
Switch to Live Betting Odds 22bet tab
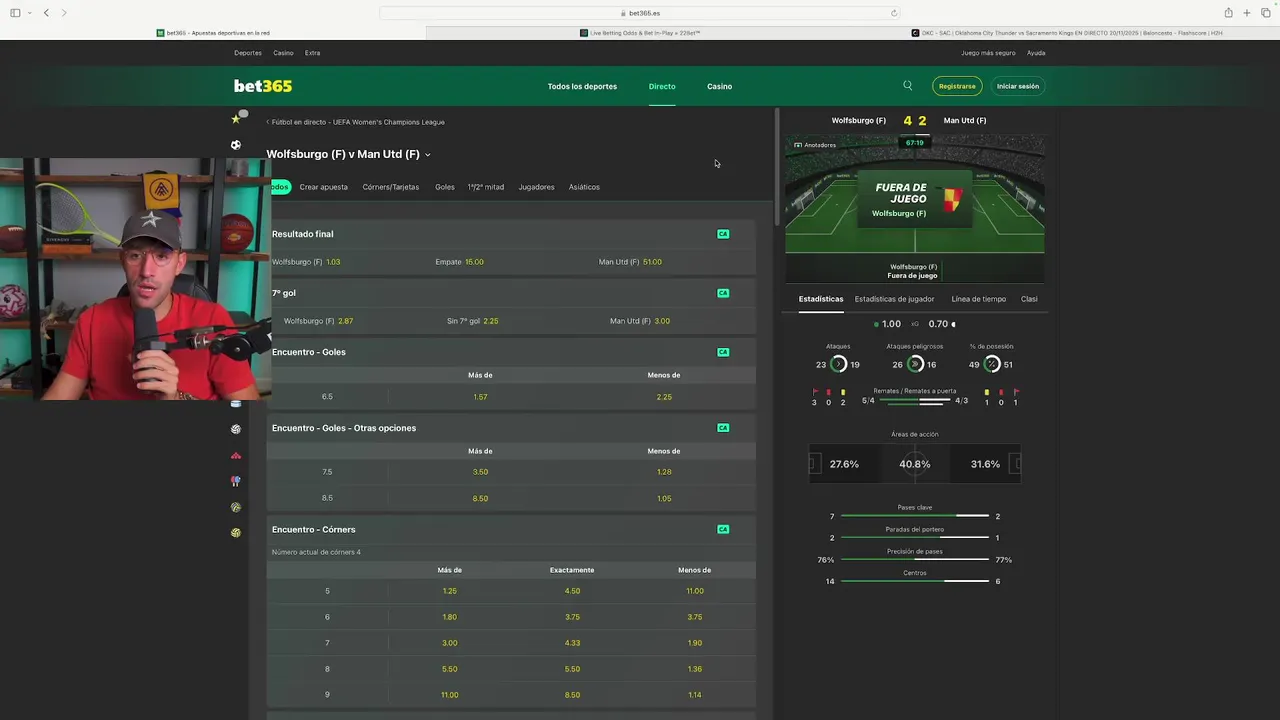point(640,33)
